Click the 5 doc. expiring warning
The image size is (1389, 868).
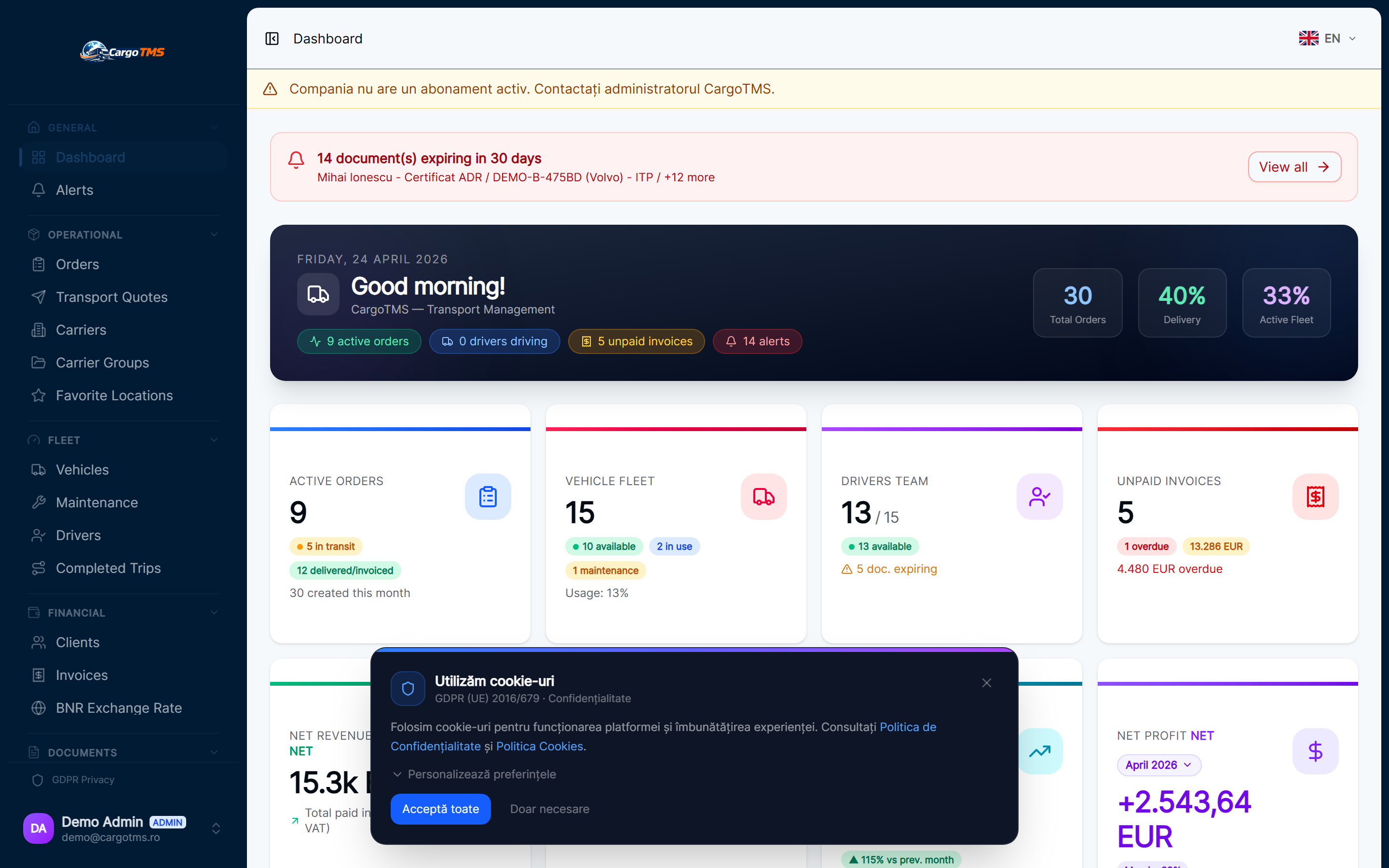click(889, 569)
